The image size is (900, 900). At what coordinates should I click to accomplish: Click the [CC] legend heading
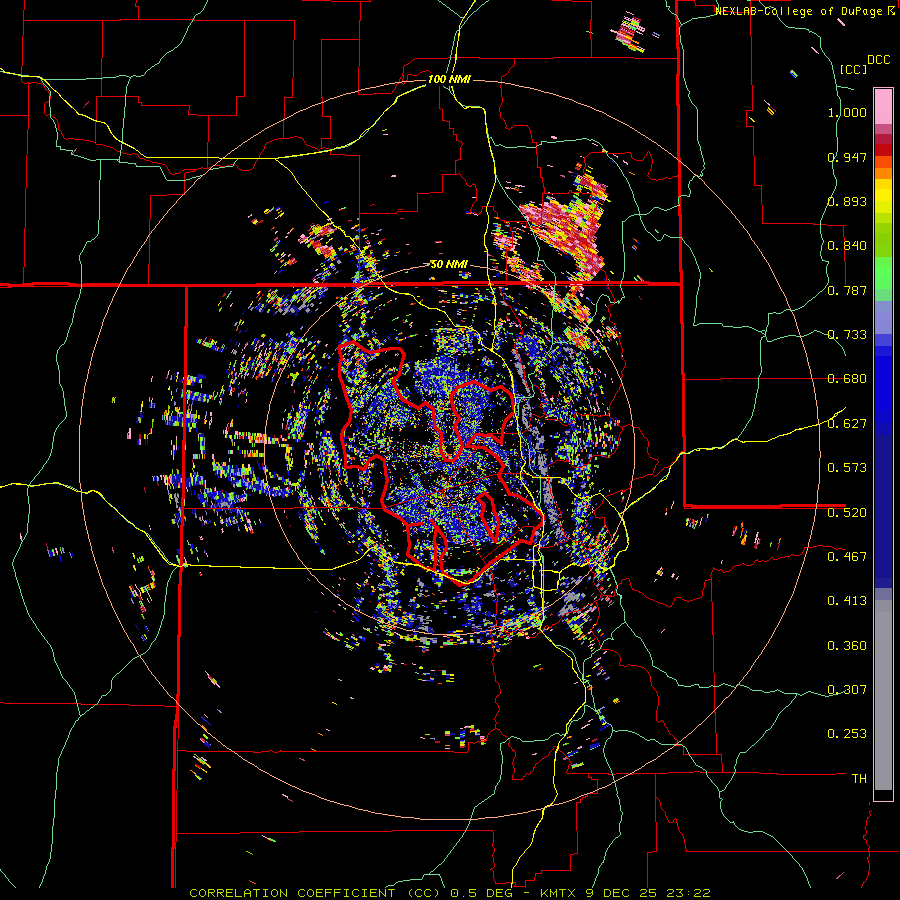coord(853,69)
